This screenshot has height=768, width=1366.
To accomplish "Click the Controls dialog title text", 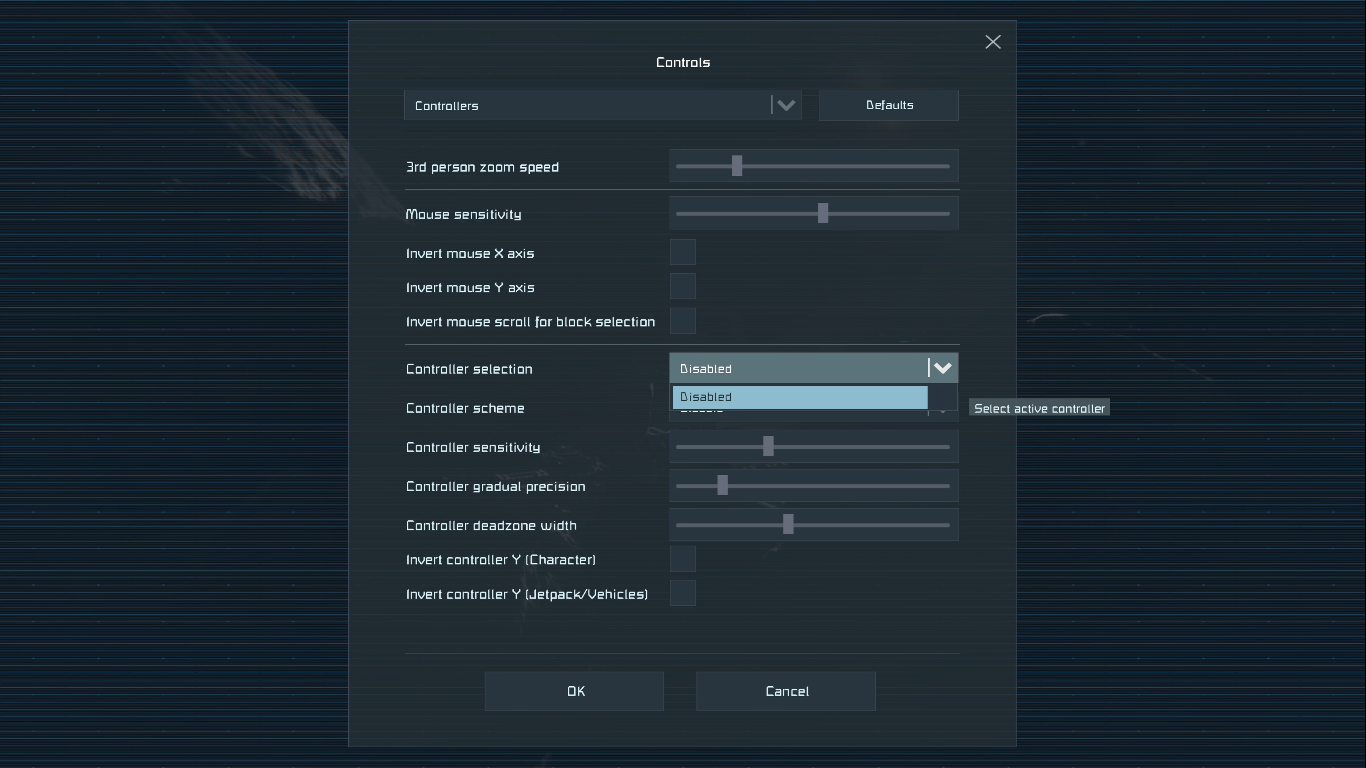I will [x=683, y=62].
